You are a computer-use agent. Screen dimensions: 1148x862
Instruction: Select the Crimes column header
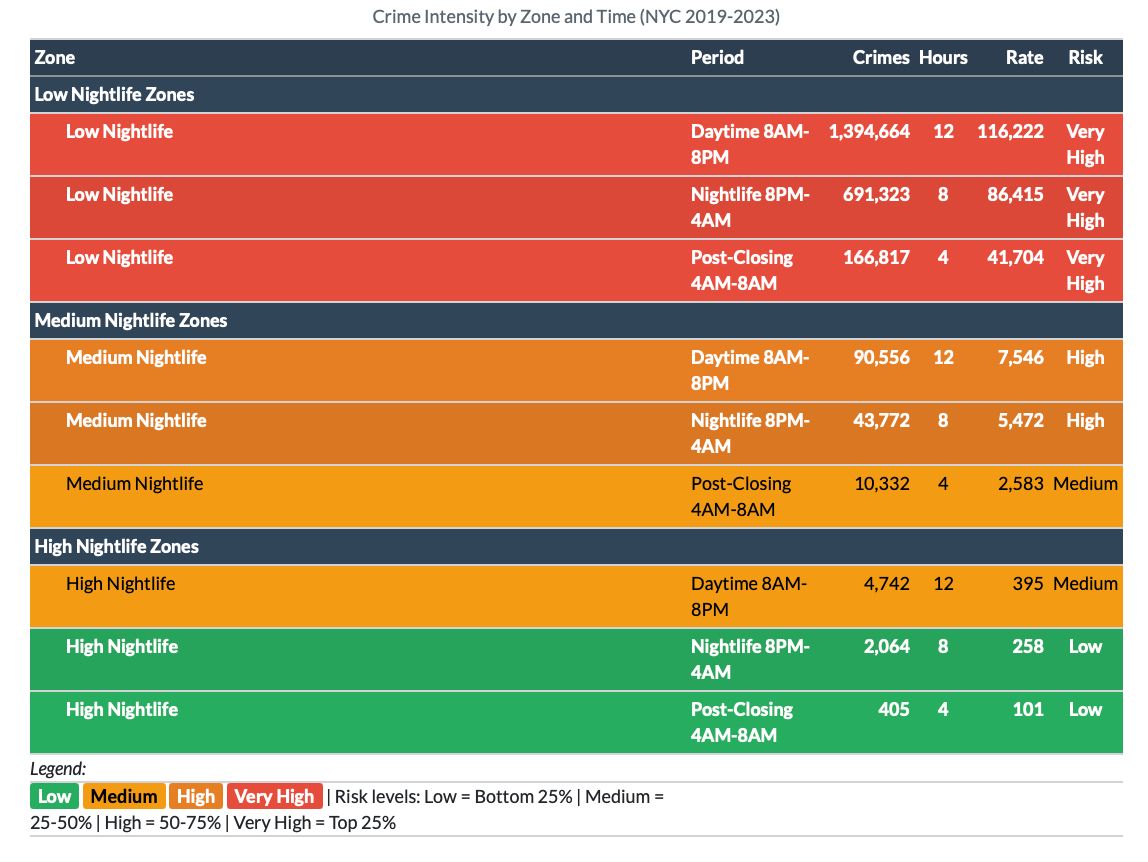coord(880,58)
